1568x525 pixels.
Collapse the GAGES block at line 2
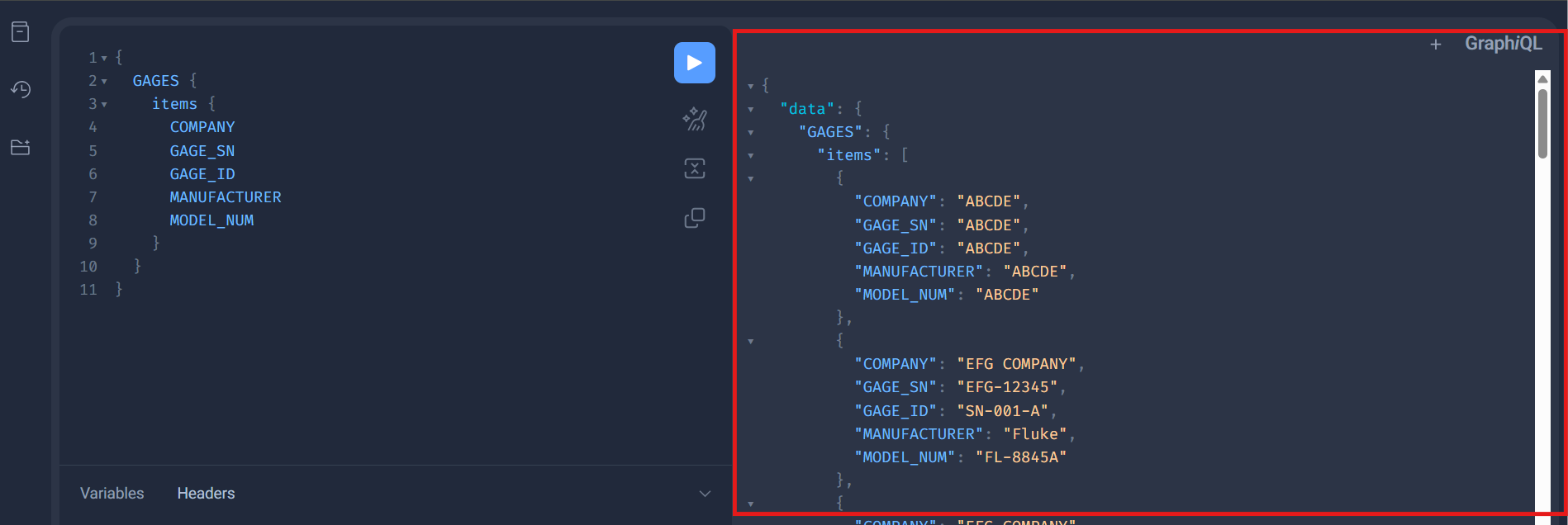coord(104,82)
